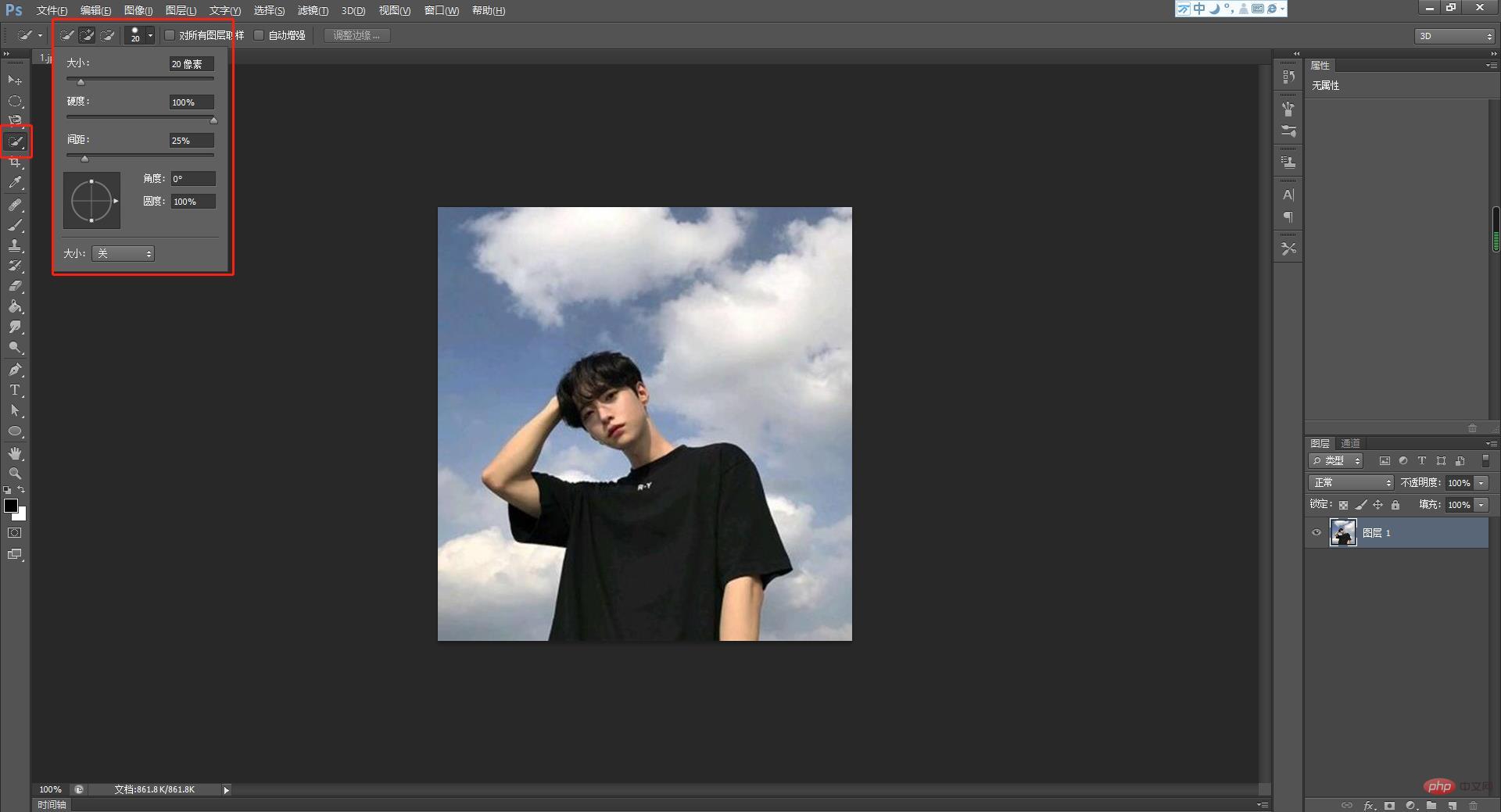
Task: Choose Add to Selection mode
Action: pyautogui.click(x=88, y=35)
